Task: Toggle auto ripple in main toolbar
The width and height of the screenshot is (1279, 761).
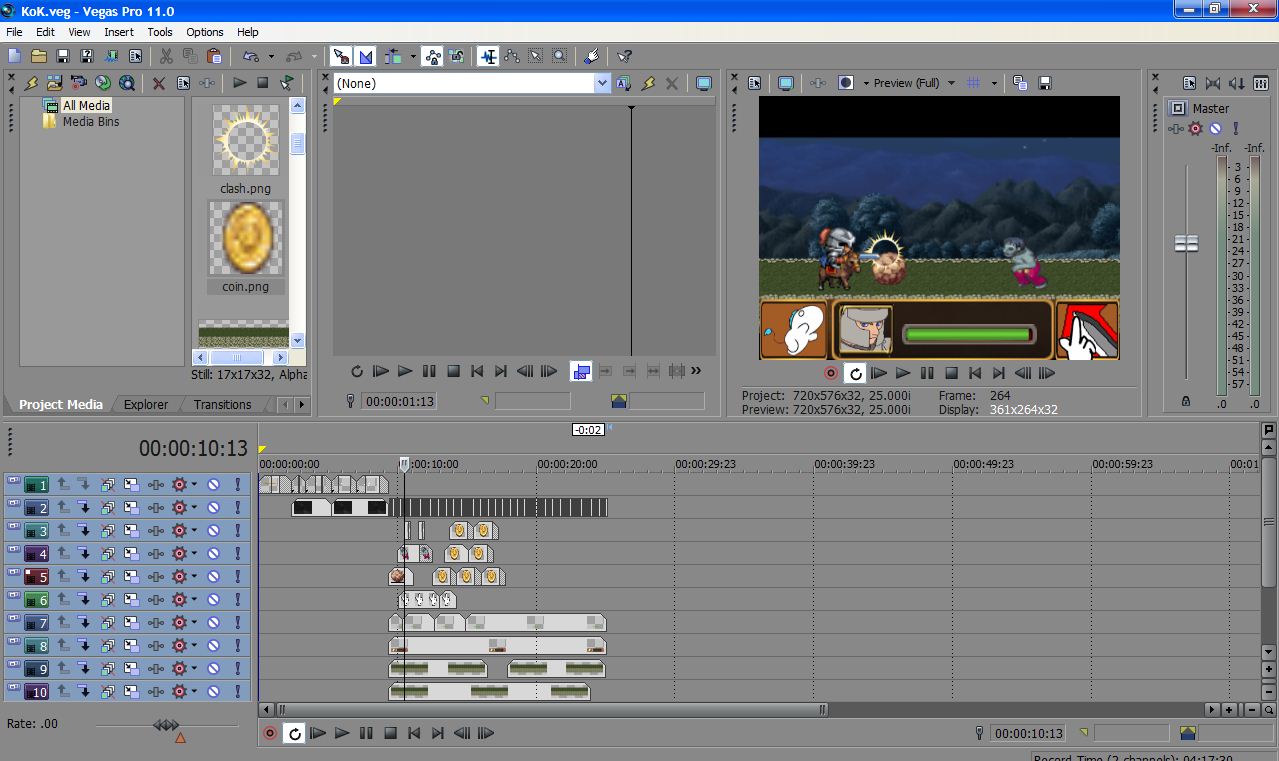Action: tap(394, 56)
